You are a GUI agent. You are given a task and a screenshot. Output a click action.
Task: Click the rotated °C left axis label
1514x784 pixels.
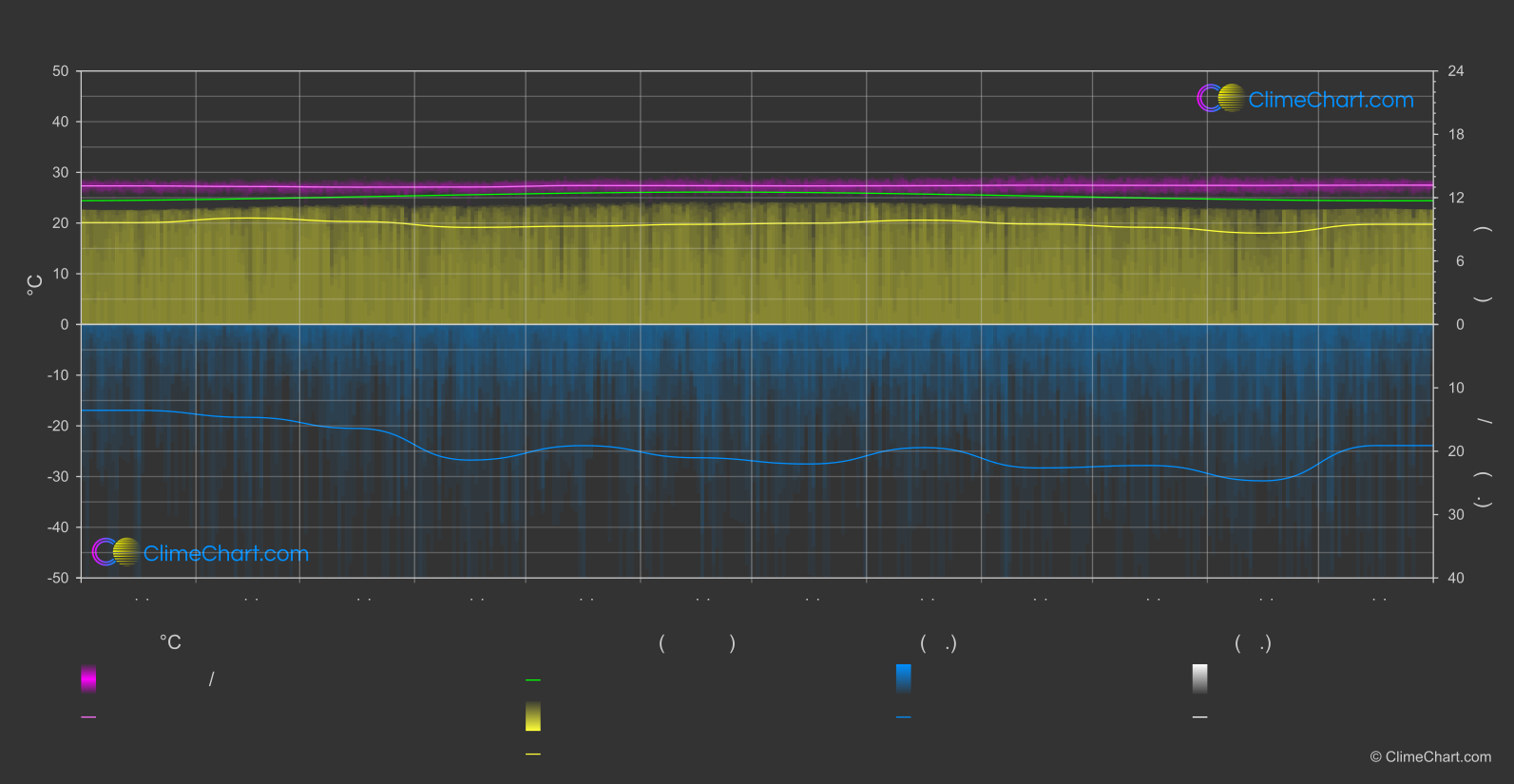[x=35, y=285]
